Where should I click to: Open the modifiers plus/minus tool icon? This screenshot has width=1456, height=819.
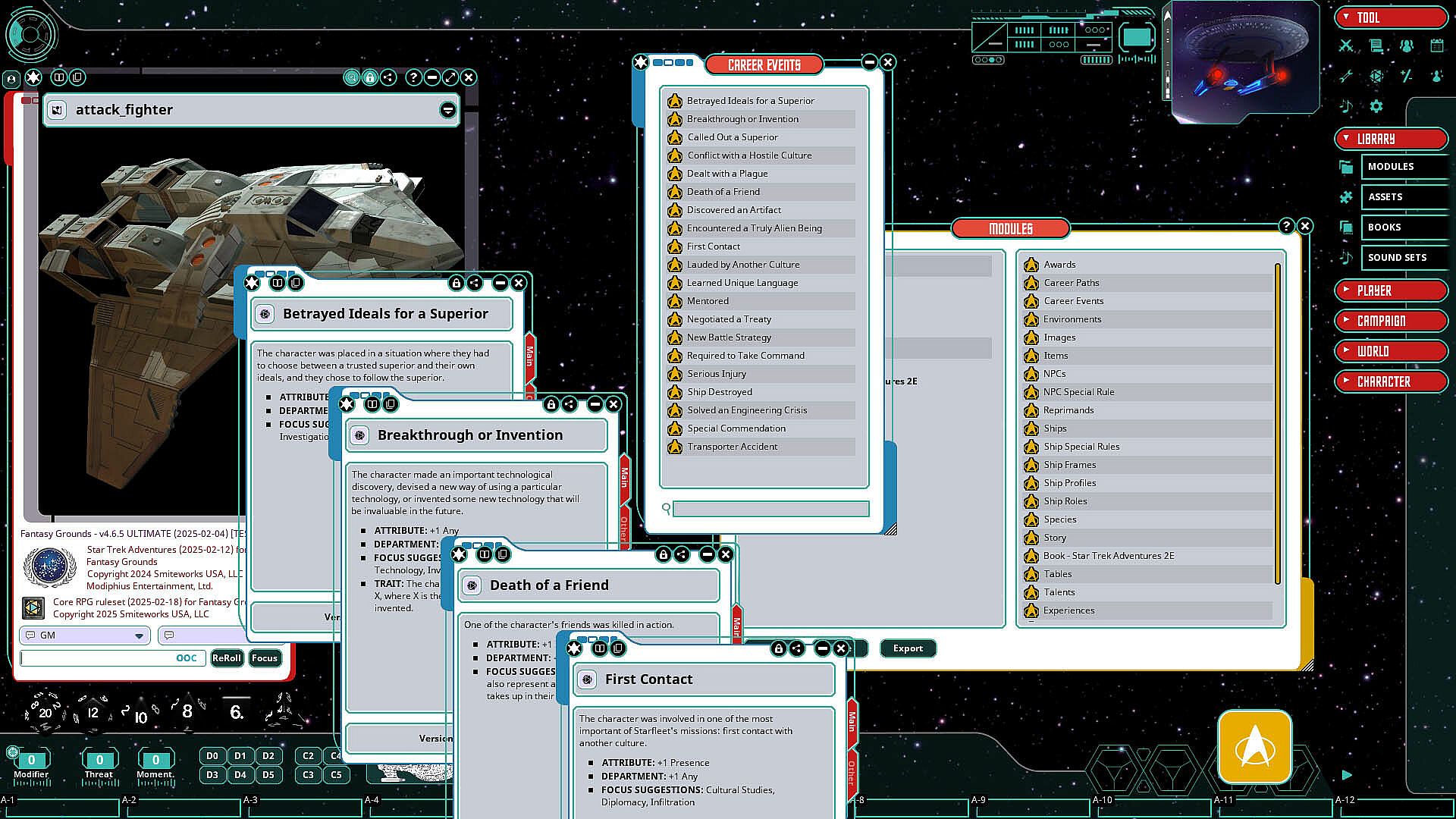[x=1407, y=77]
